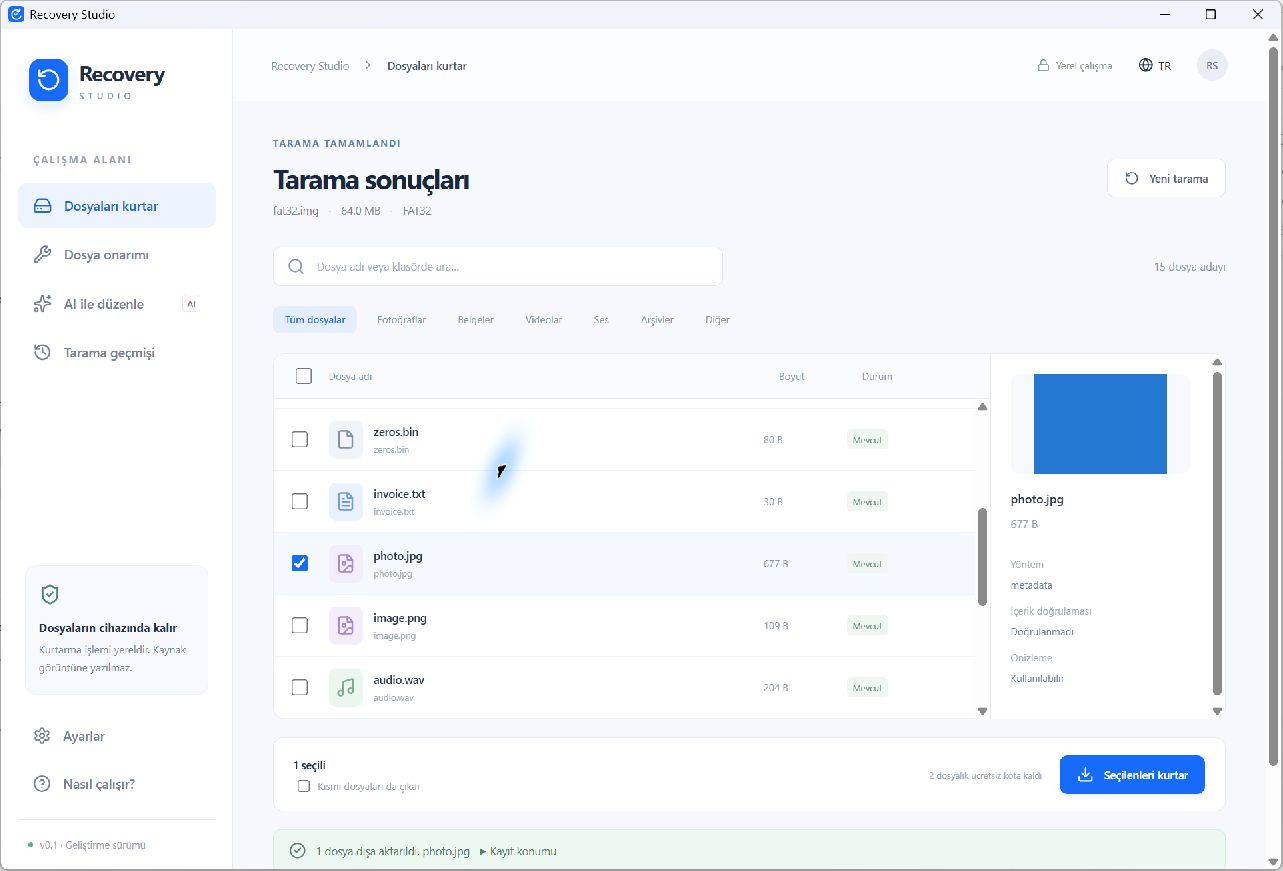Uncheck the photo.jpg checkbox
Image resolution: width=1283 pixels, height=871 pixels.
click(x=300, y=563)
